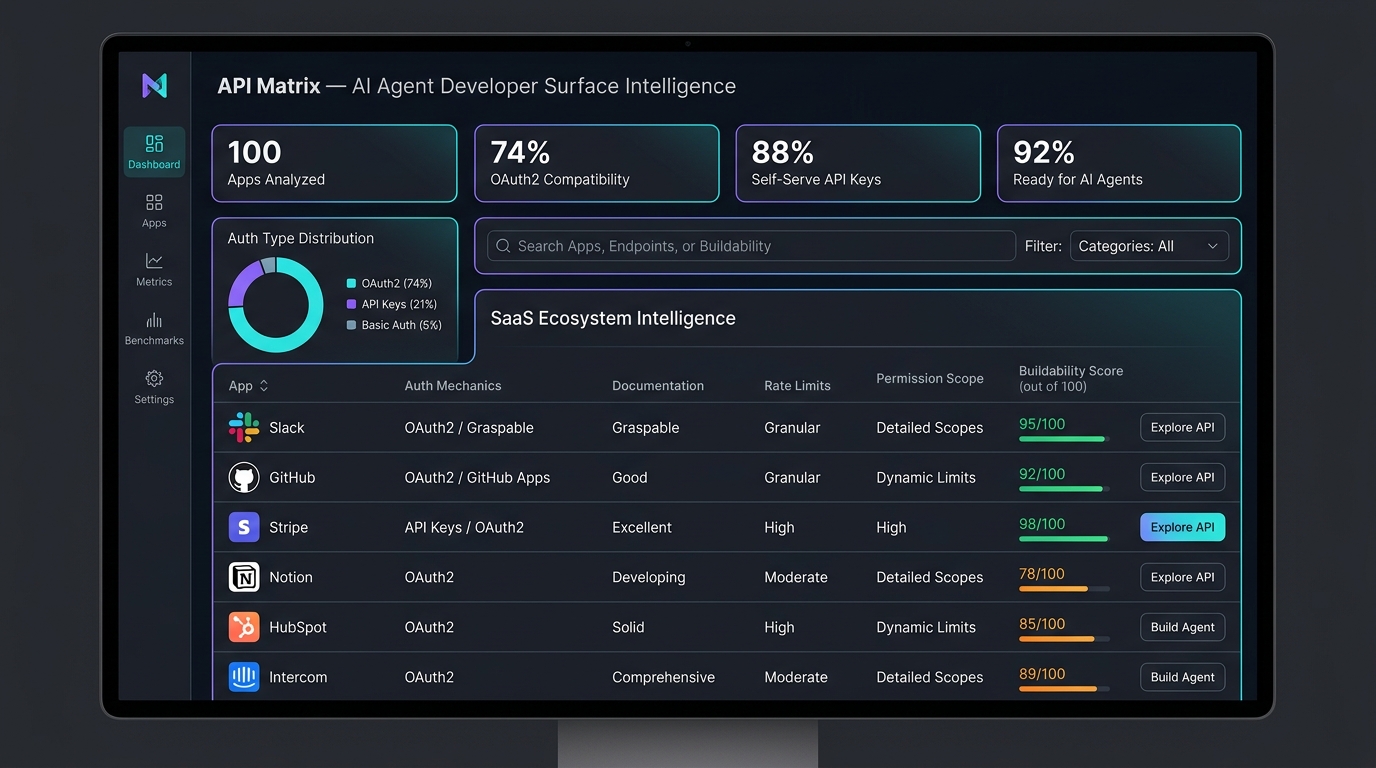Click the Auth Type donut chart
The height and width of the screenshot is (768, 1376).
click(x=276, y=305)
